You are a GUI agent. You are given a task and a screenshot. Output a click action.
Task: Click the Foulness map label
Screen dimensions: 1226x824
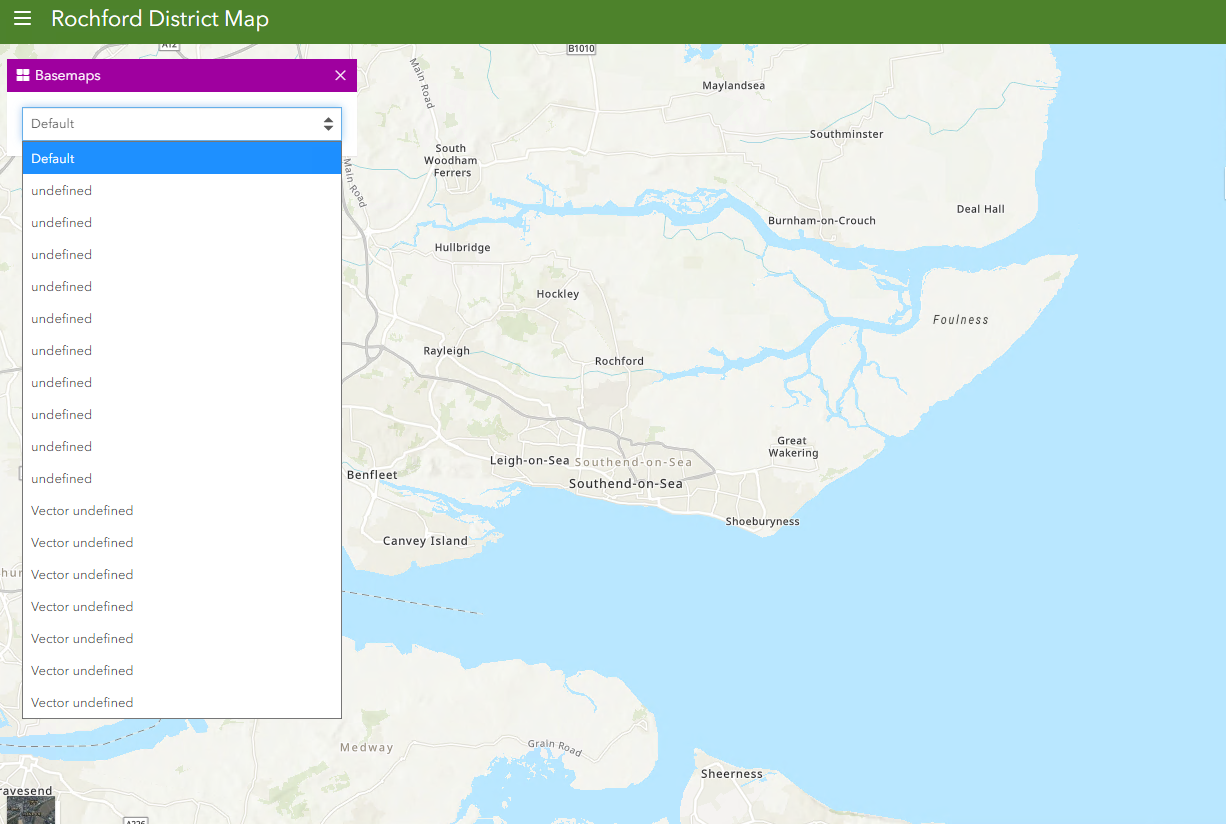961,320
